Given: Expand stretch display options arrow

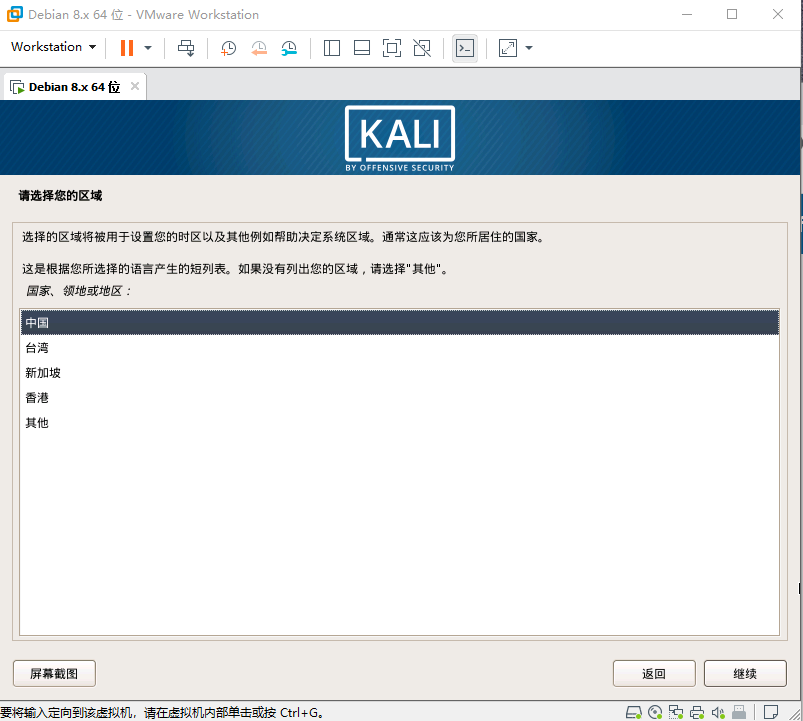Looking at the screenshot, I should tap(529, 48).
